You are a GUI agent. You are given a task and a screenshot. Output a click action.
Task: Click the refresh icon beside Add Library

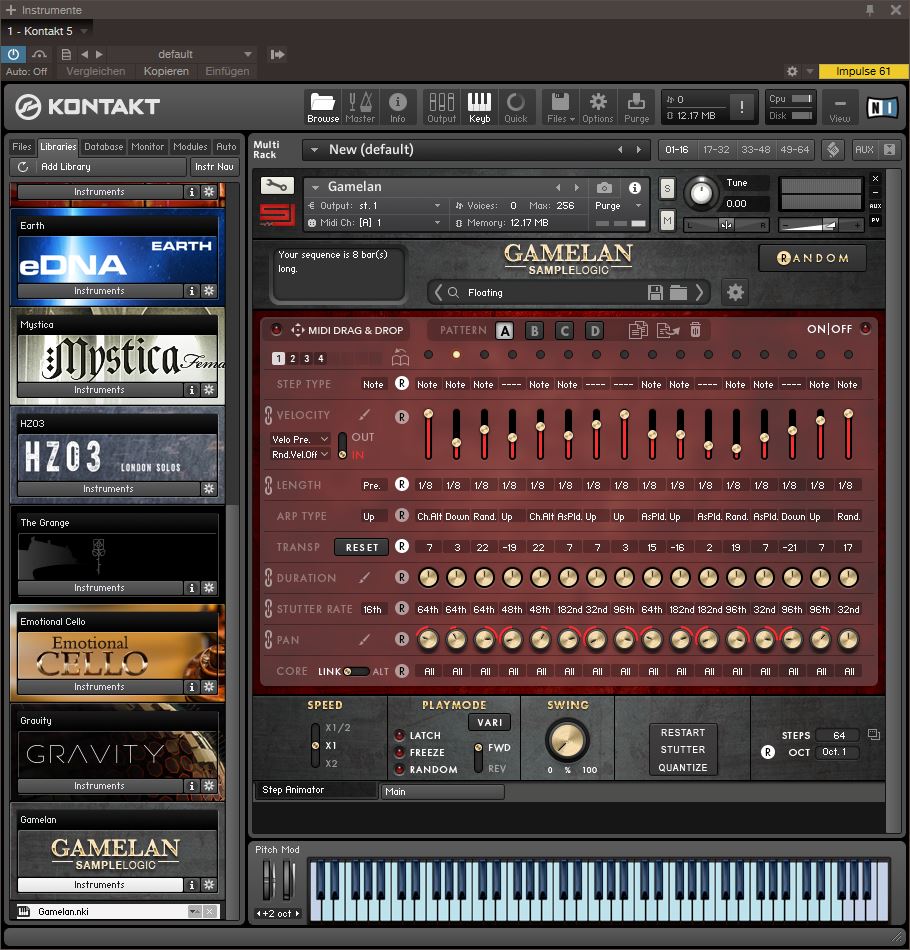coord(23,167)
